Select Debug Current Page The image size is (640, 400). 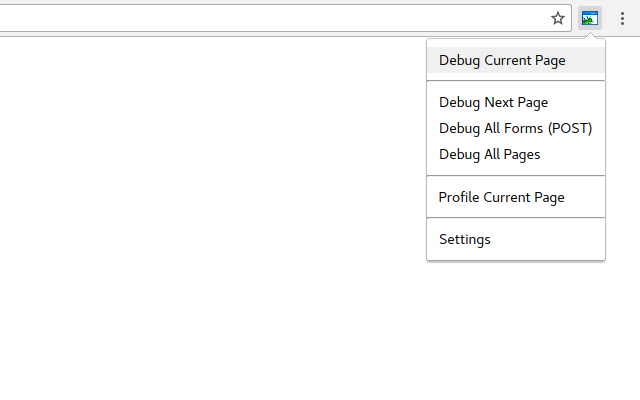(x=502, y=60)
